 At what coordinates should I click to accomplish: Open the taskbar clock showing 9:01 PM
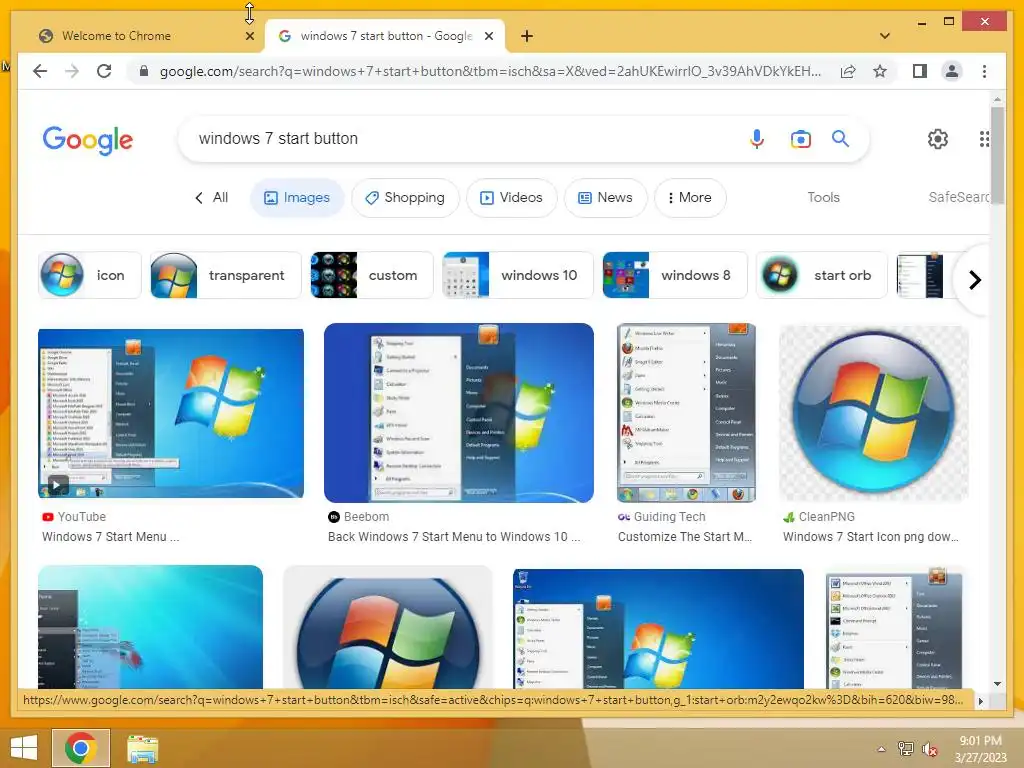[980, 748]
